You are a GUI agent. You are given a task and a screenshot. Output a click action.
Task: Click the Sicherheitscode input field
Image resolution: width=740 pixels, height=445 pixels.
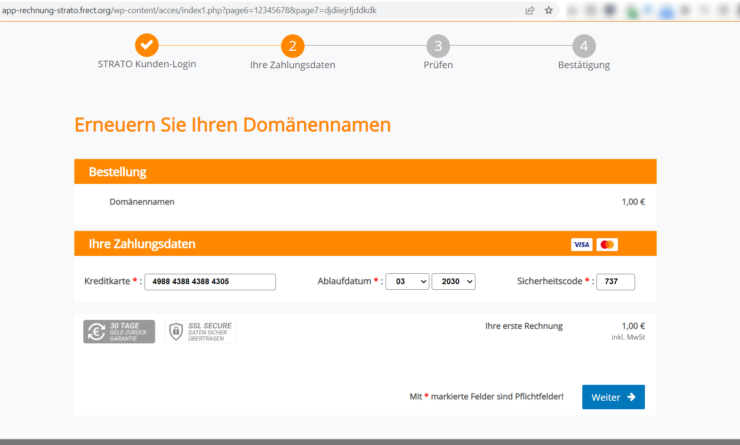coord(615,282)
